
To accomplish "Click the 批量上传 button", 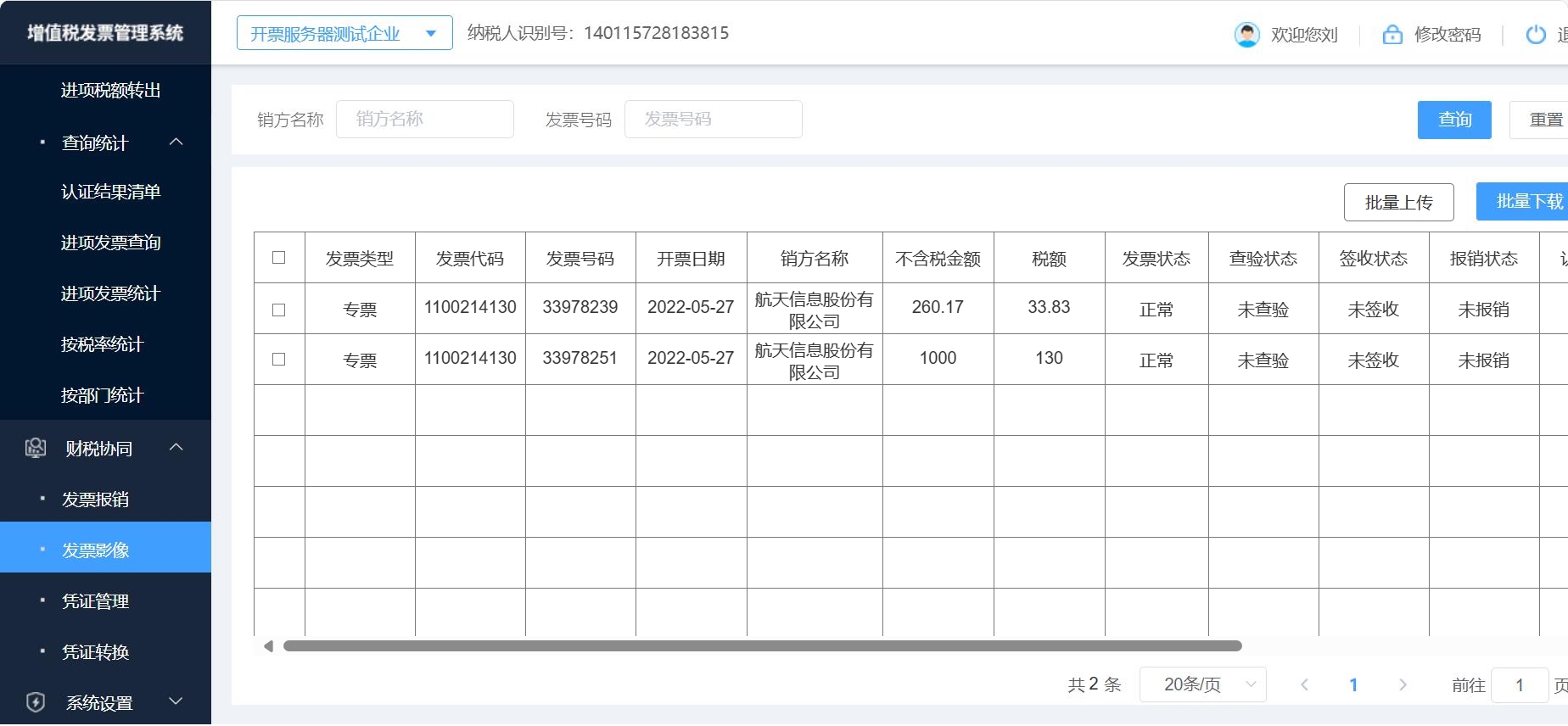I will pos(1399,202).
